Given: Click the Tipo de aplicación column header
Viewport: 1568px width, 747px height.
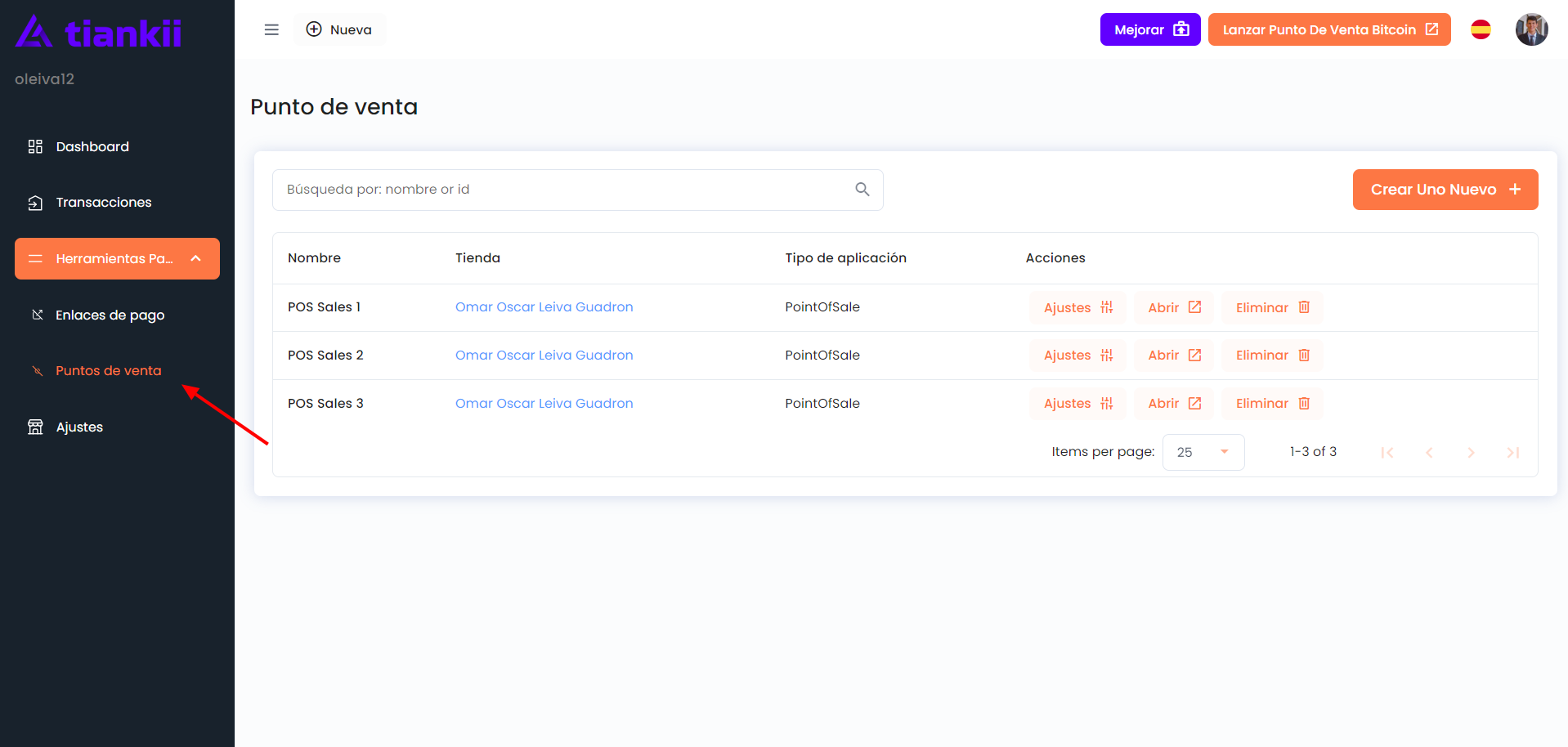Looking at the screenshot, I should (x=845, y=257).
